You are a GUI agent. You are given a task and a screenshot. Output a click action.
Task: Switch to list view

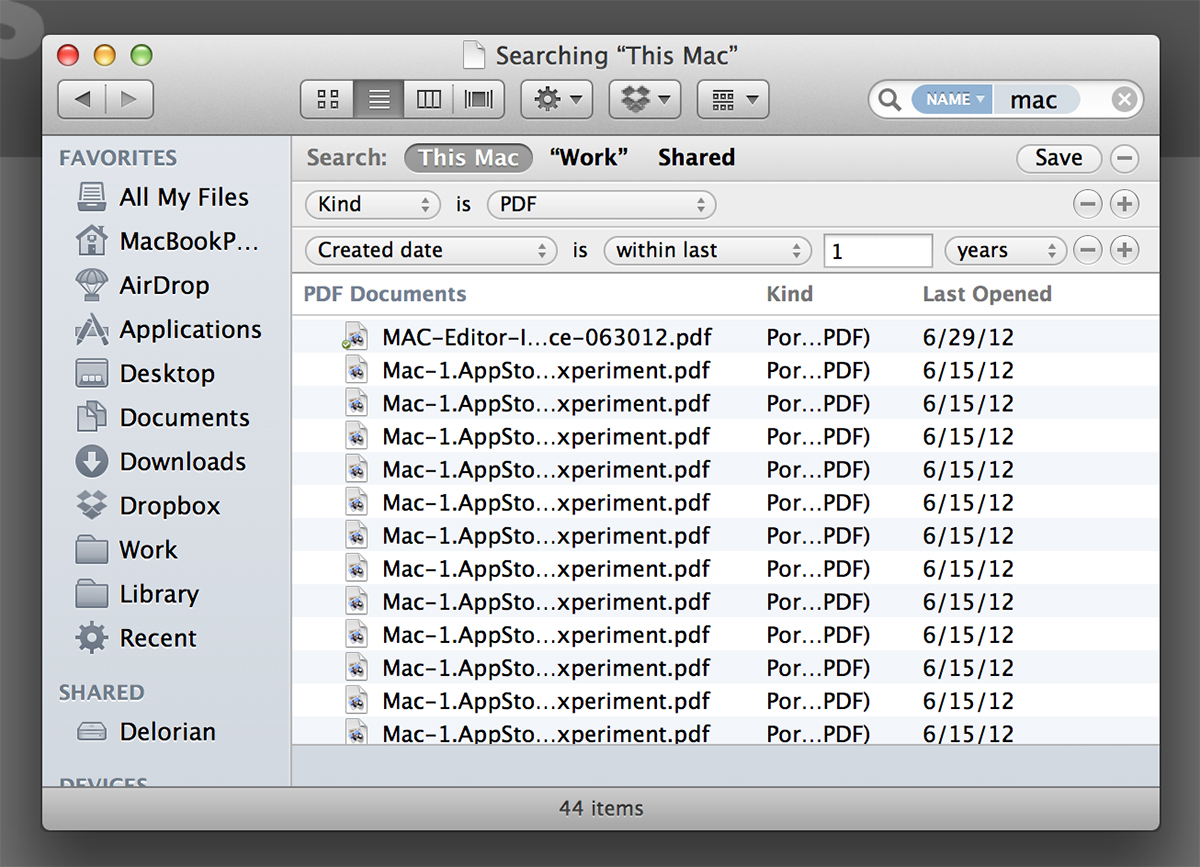[379, 100]
